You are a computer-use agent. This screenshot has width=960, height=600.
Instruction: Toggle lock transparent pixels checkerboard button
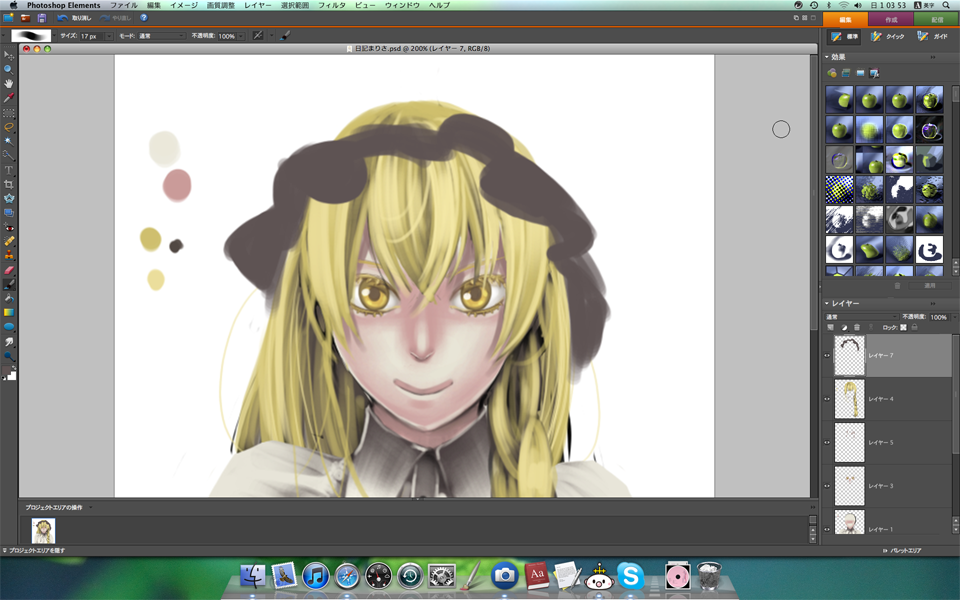[903, 328]
